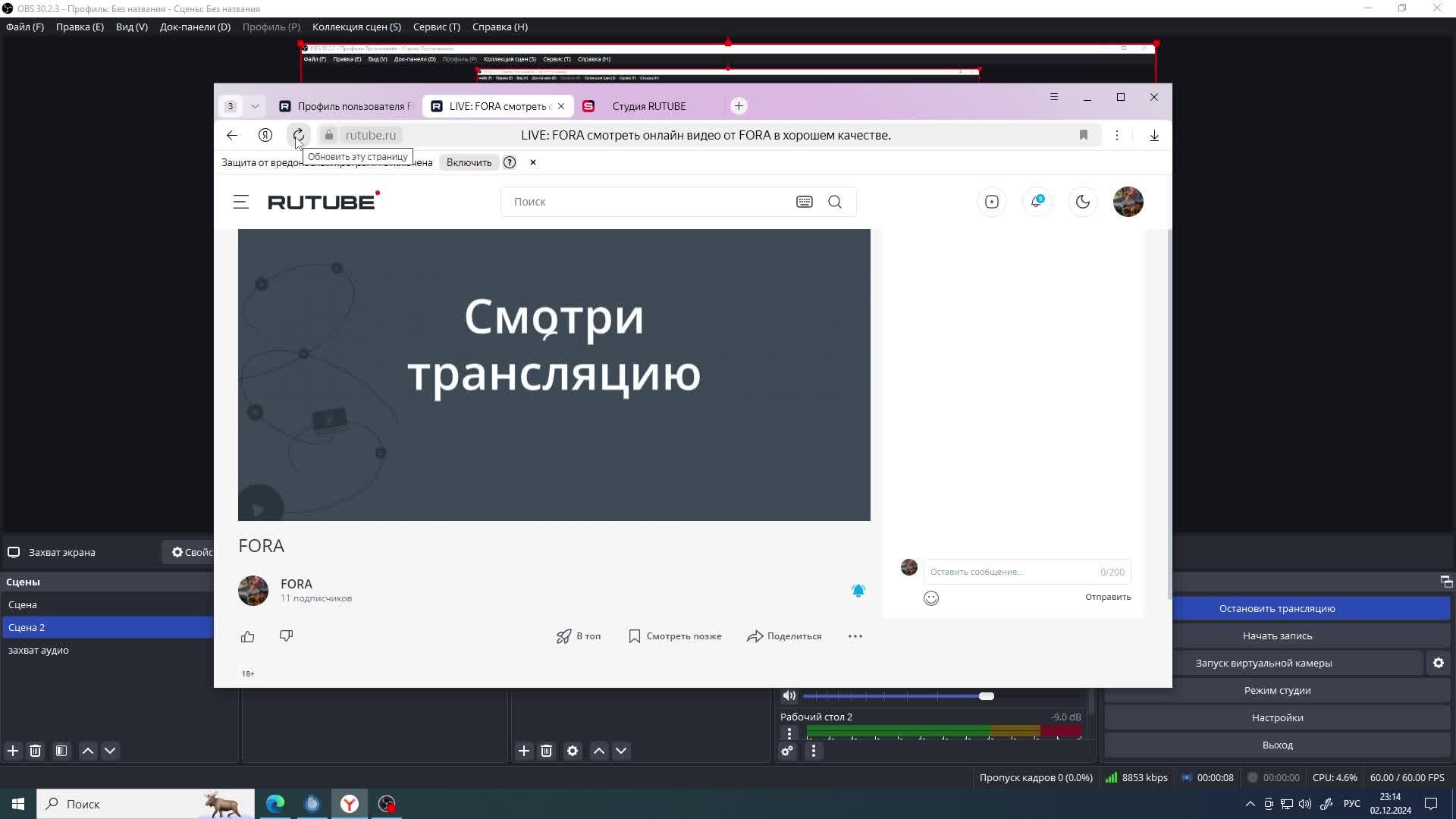The height and width of the screenshot is (819, 1456).
Task: Open the browser's vertical dots page menu
Action: tap(1116, 135)
